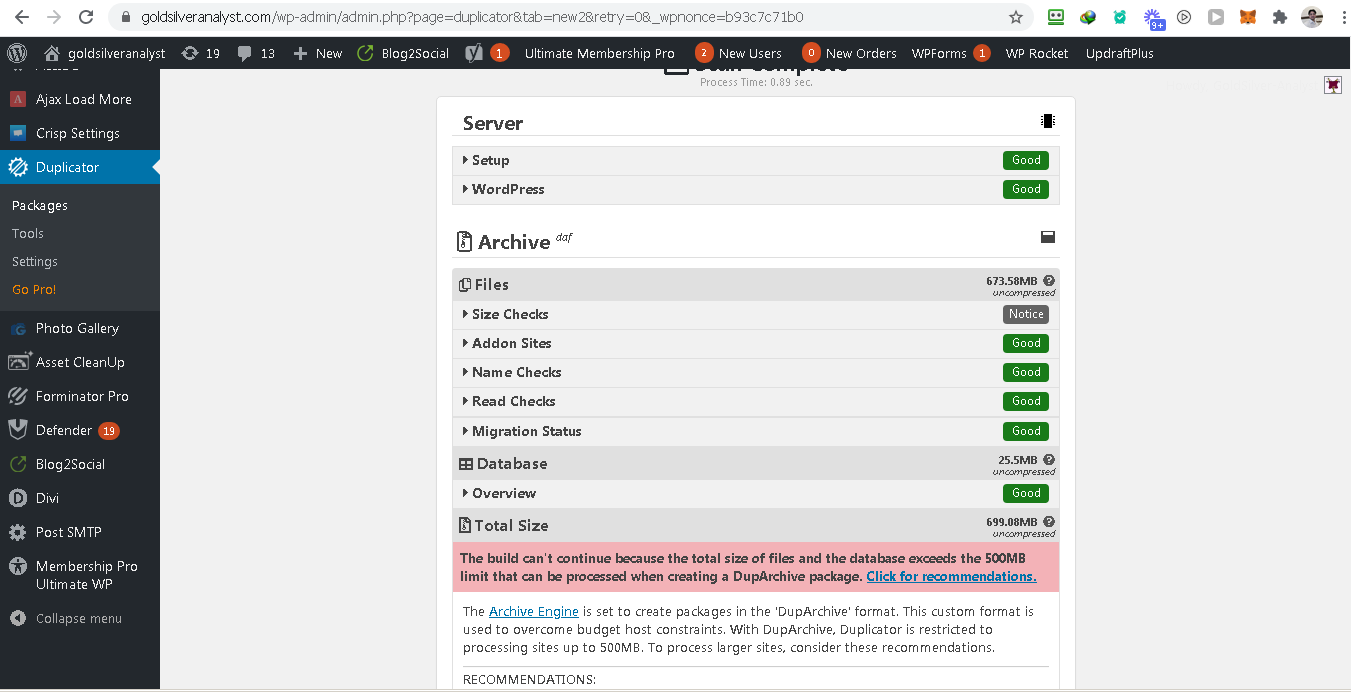Click the browser back arrow
The image size is (1351, 692).
tap(22, 17)
